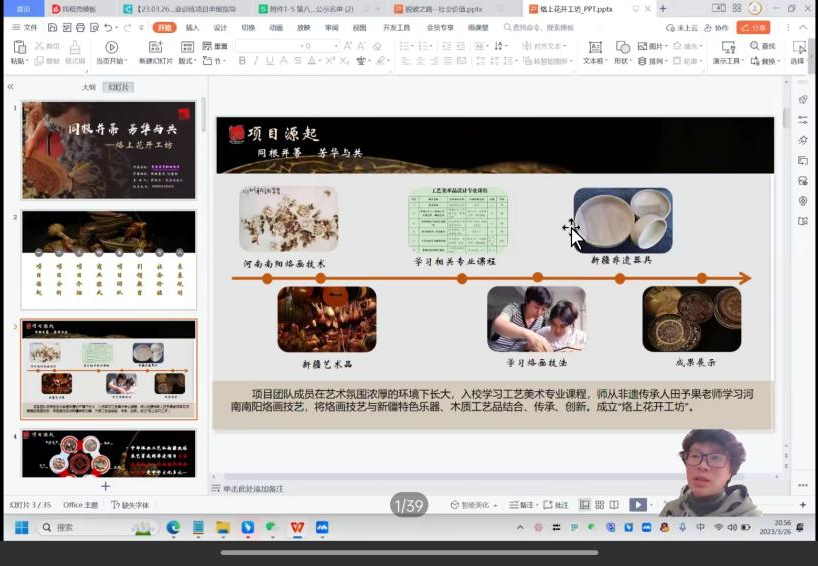Viewport: 818px width, 566px height.
Task: Open the Layout dropdown
Action: [187, 61]
